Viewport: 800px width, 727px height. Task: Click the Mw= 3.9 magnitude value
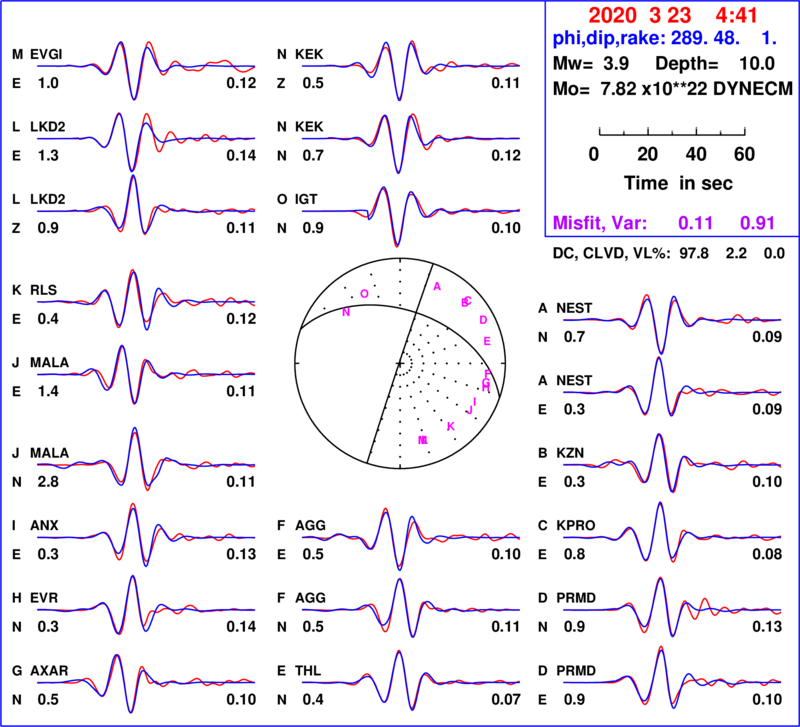(591, 64)
